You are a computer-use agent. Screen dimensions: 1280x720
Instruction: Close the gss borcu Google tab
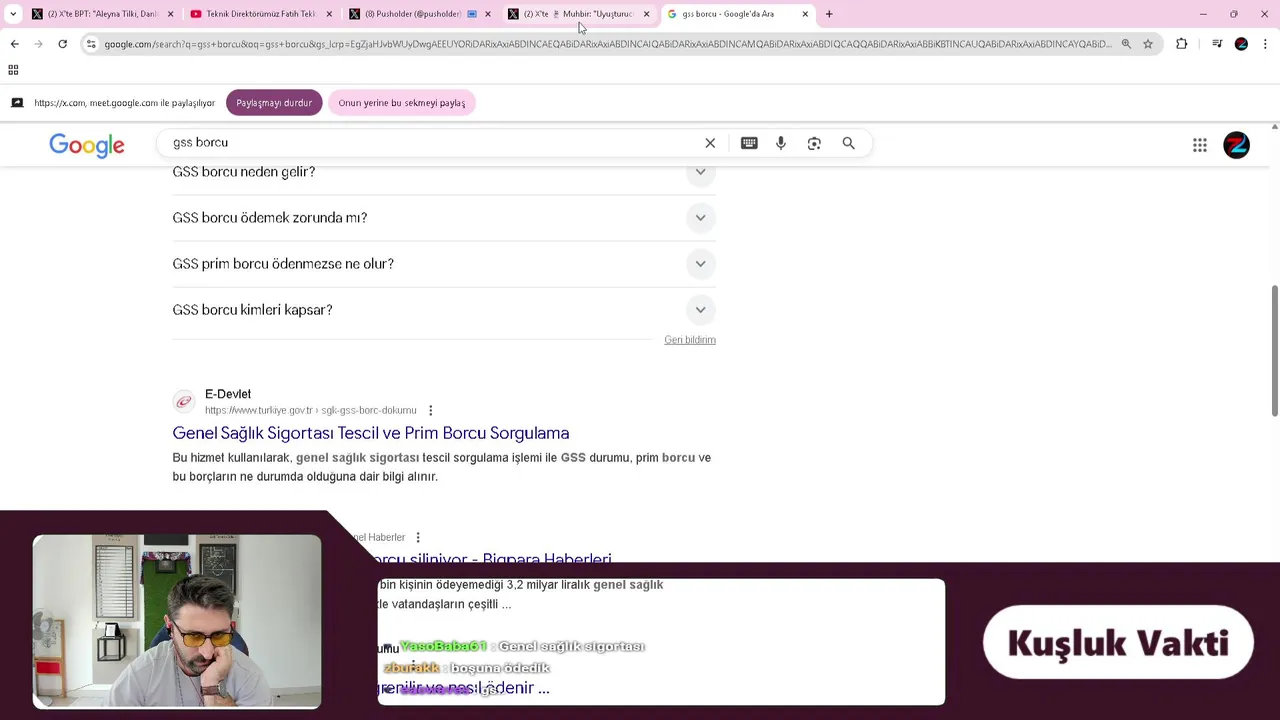pyautogui.click(x=805, y=14)
